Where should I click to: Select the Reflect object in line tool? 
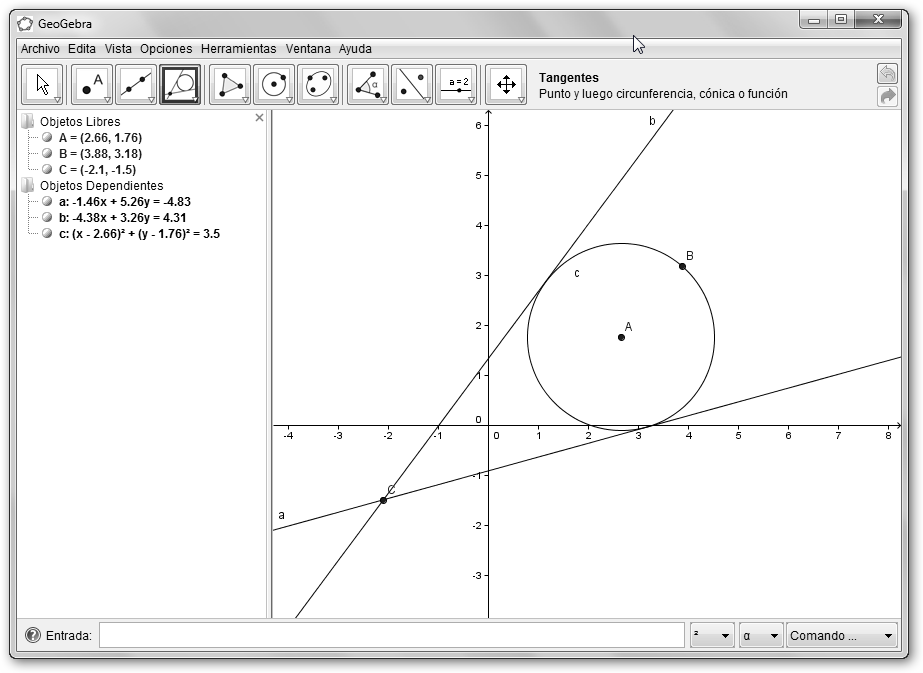pyautogui.click(x=411, y=85)
